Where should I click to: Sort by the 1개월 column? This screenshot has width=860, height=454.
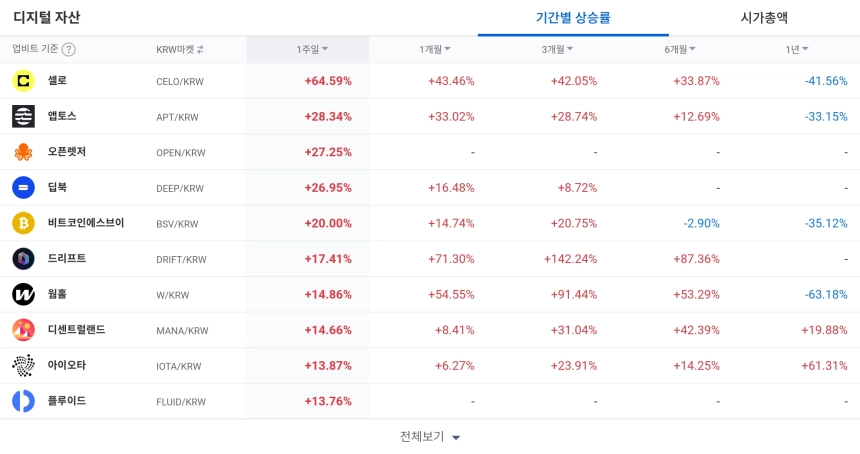[434, 49]
